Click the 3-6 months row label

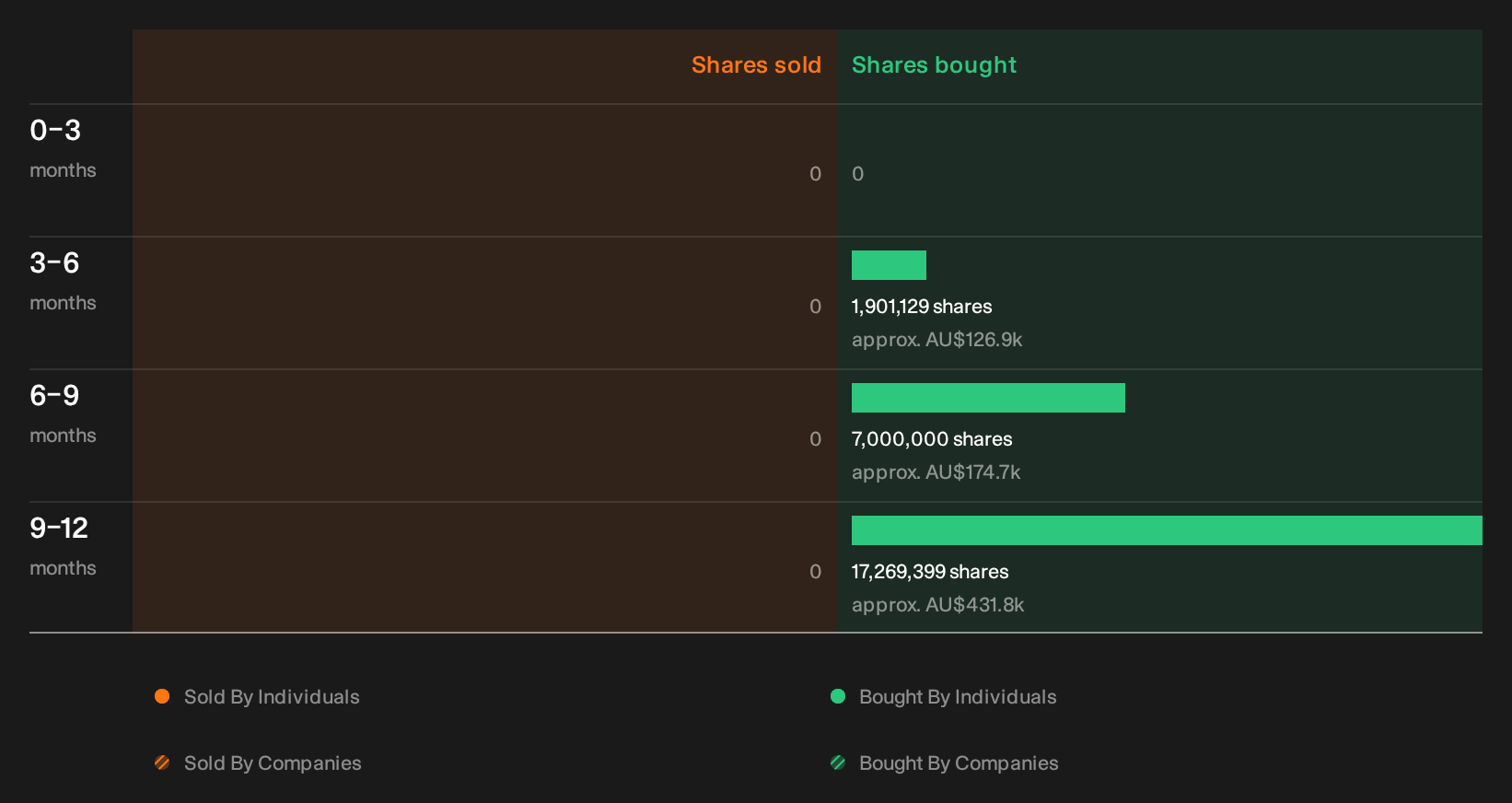(x=63, y=281)
